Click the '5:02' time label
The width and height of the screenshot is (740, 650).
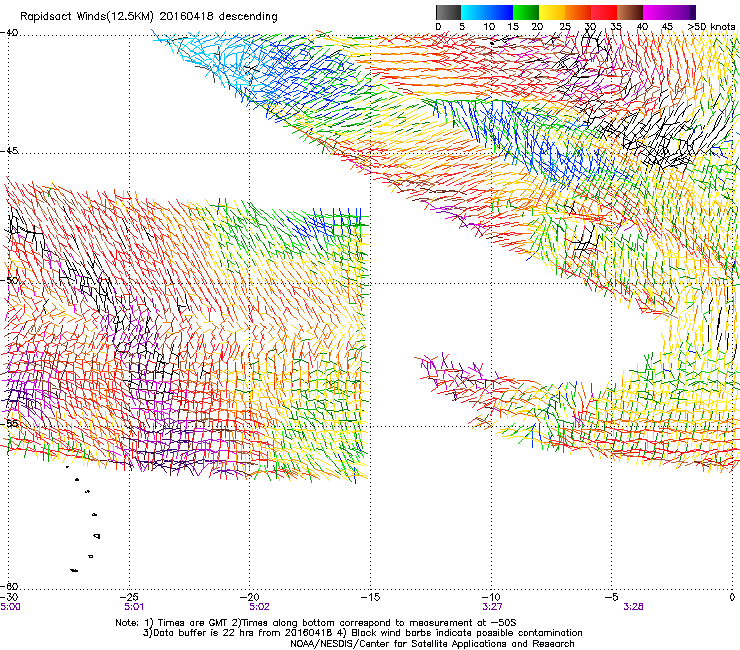[260, 607]
